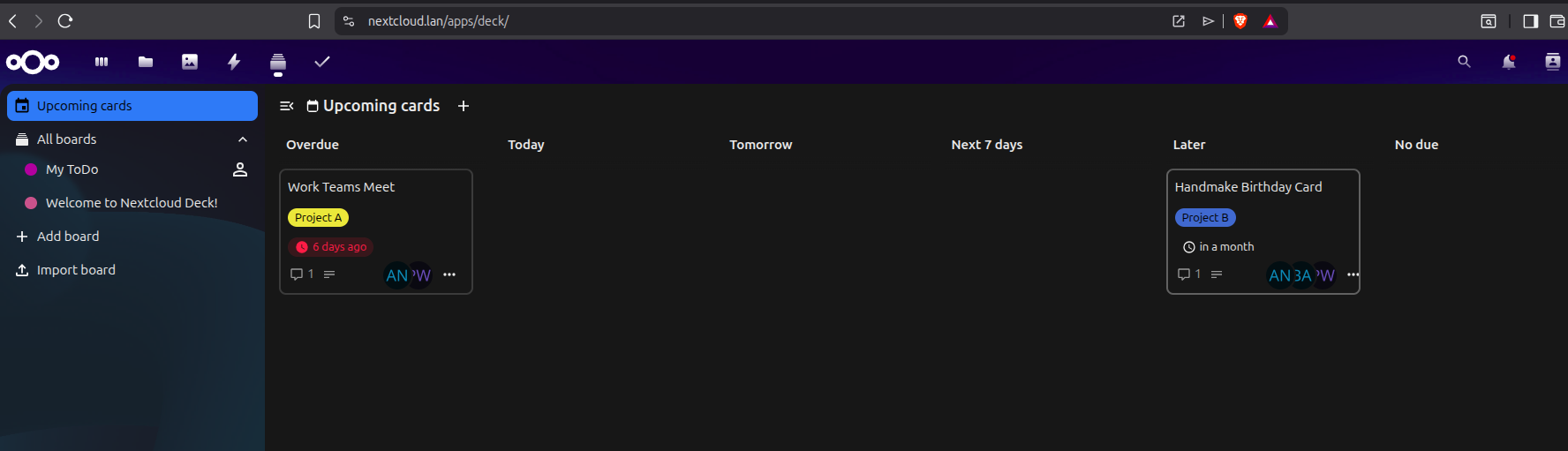Screen dimensions: 1568x451
Task: Open the Tasks checkmark icon
Action: [322, 62]
